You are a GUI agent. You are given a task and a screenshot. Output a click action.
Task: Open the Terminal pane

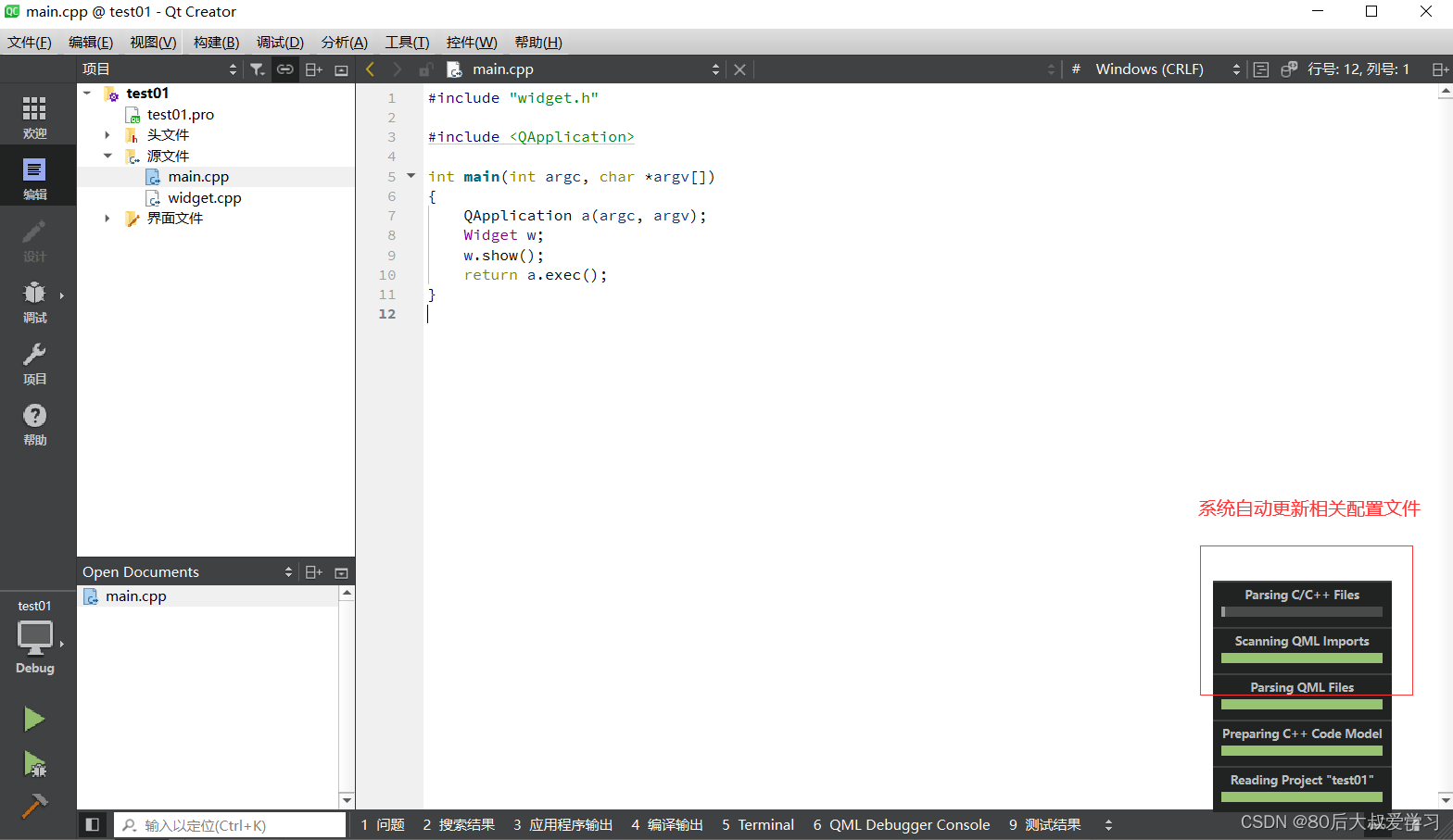(758, 825)
